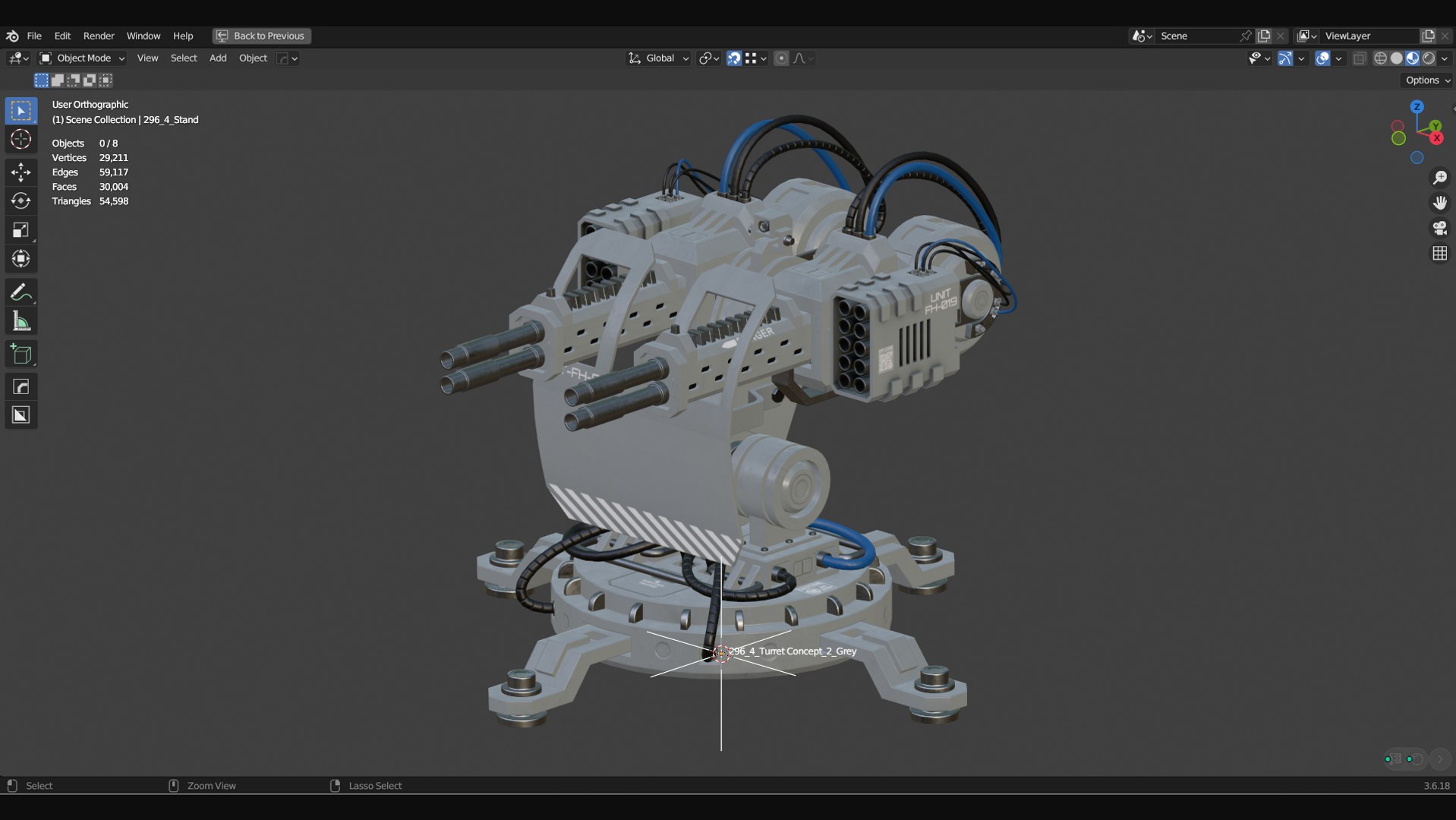Add a new view layer icon
The height and width of the screenshot is (820, 1456).
pos(1428,36)
